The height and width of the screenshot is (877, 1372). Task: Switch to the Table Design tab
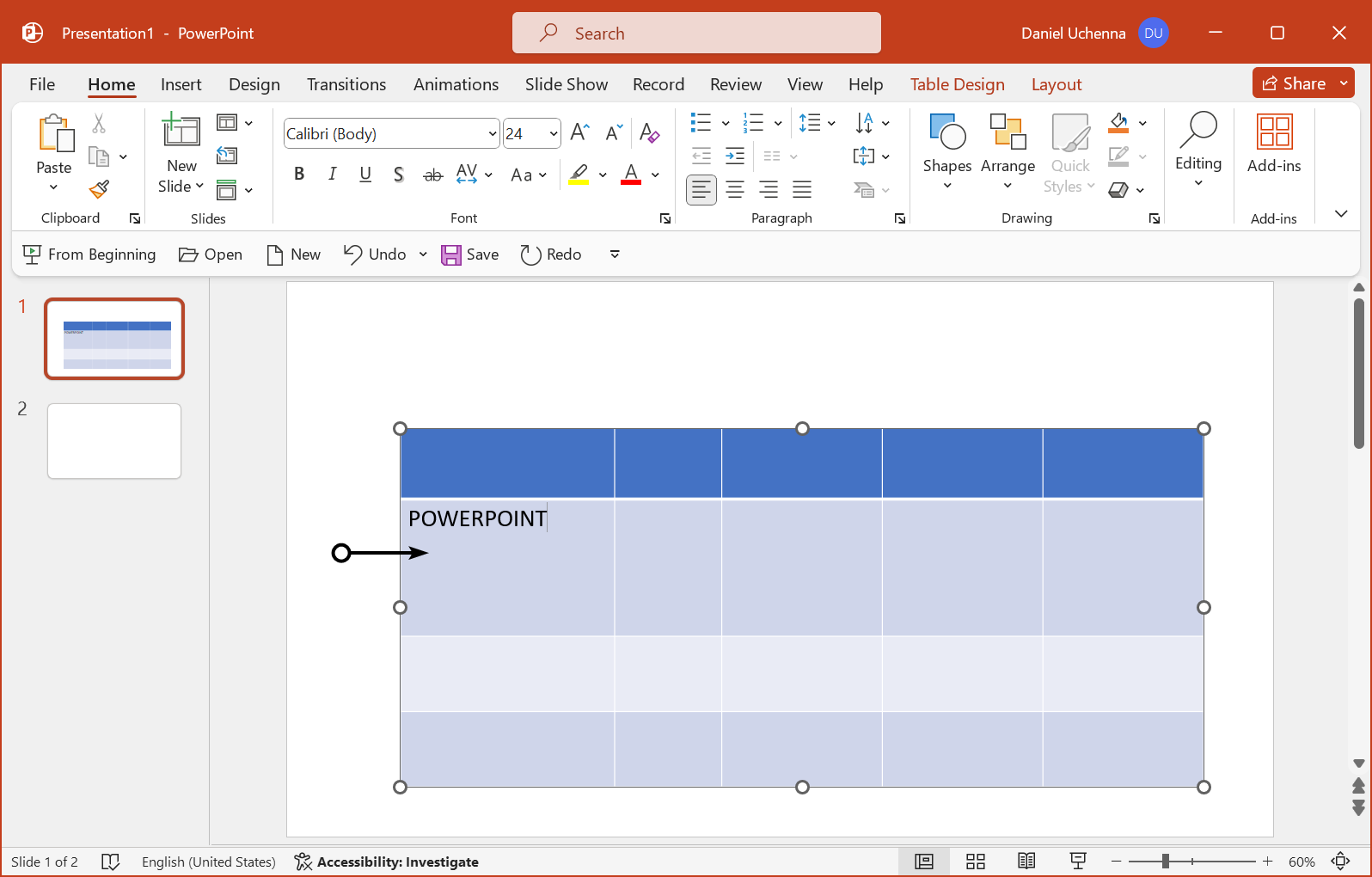[x=957, y=84]
